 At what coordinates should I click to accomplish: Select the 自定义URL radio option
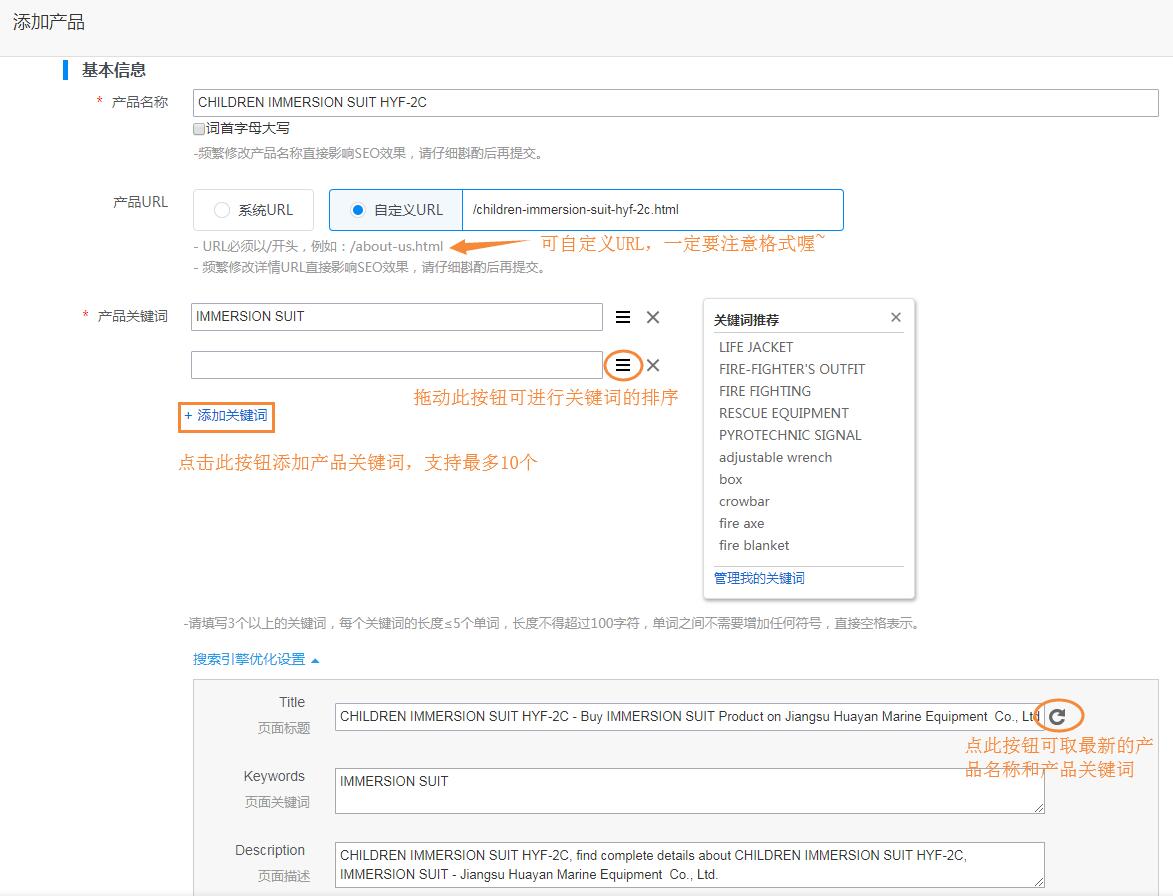(358, 210)
